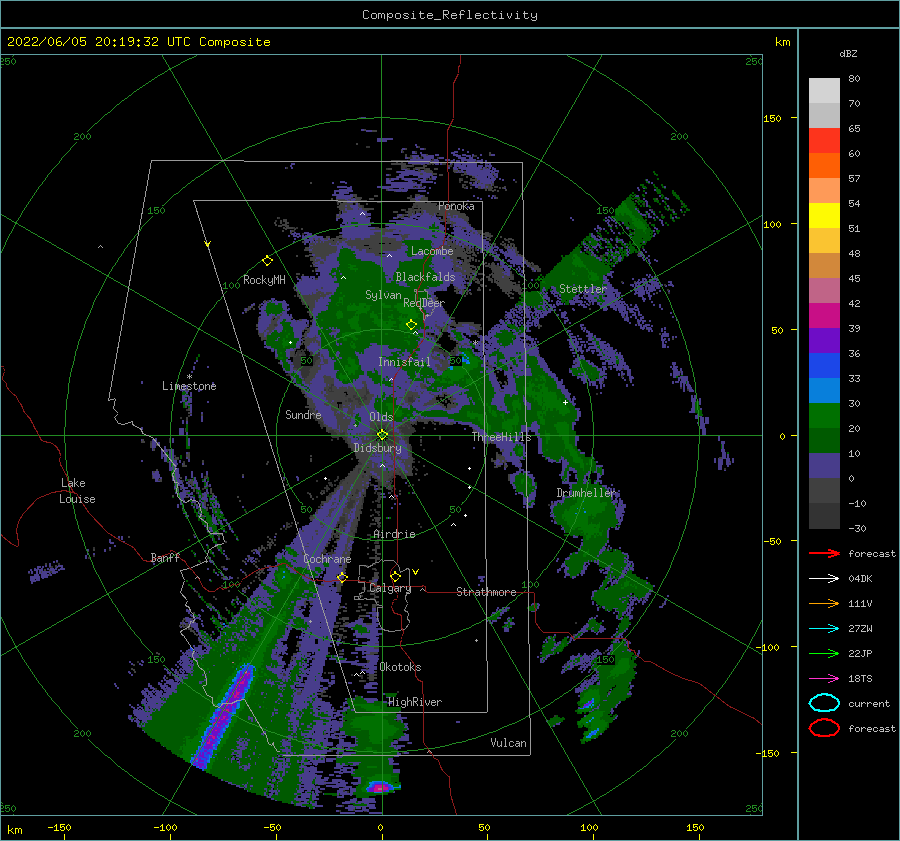Click the ThreeHills label
Image resolution: width=900 pixels, height=841 pixels.
coord(502,437)
